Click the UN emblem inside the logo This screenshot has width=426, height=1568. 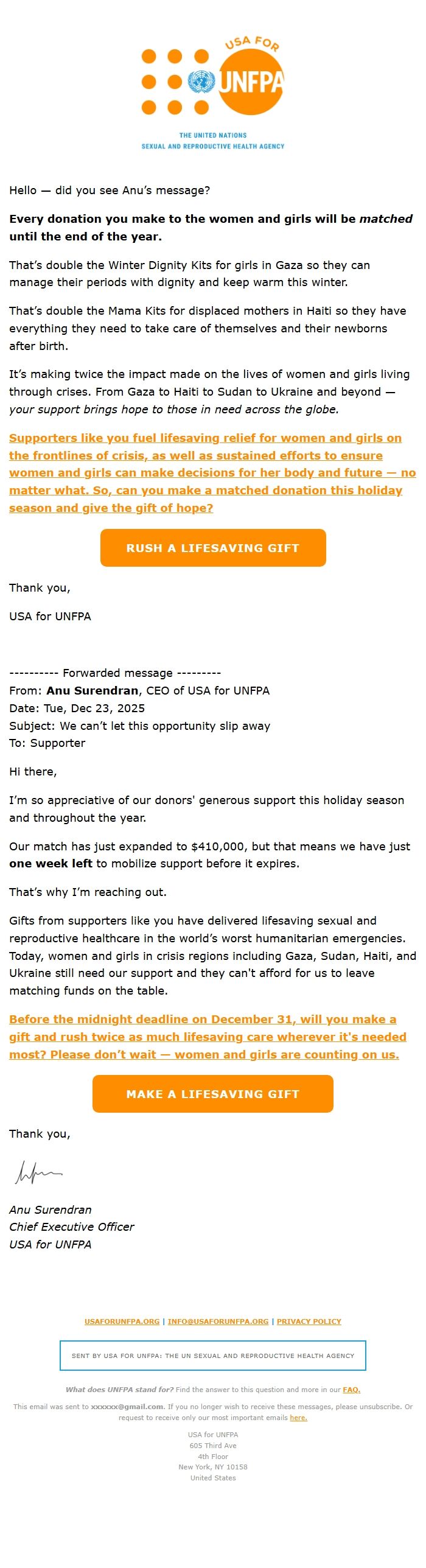pos(202,81)
